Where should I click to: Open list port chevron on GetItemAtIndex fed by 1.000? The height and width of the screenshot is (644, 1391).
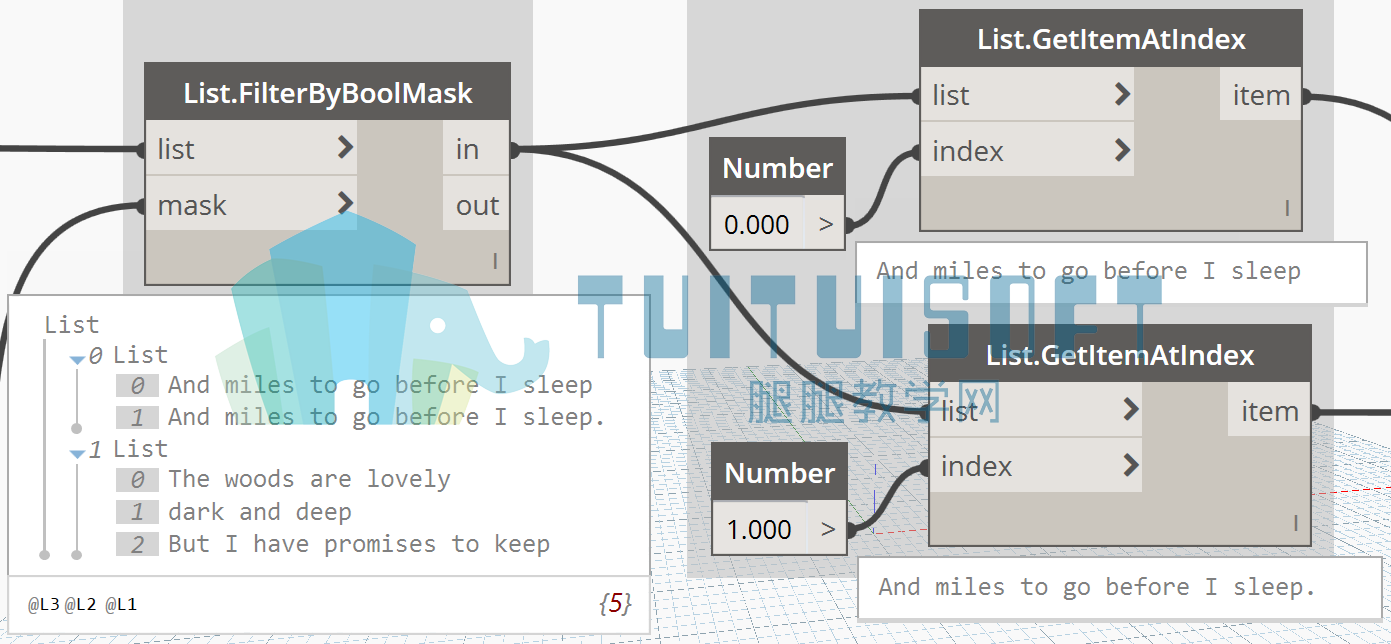1131,410
